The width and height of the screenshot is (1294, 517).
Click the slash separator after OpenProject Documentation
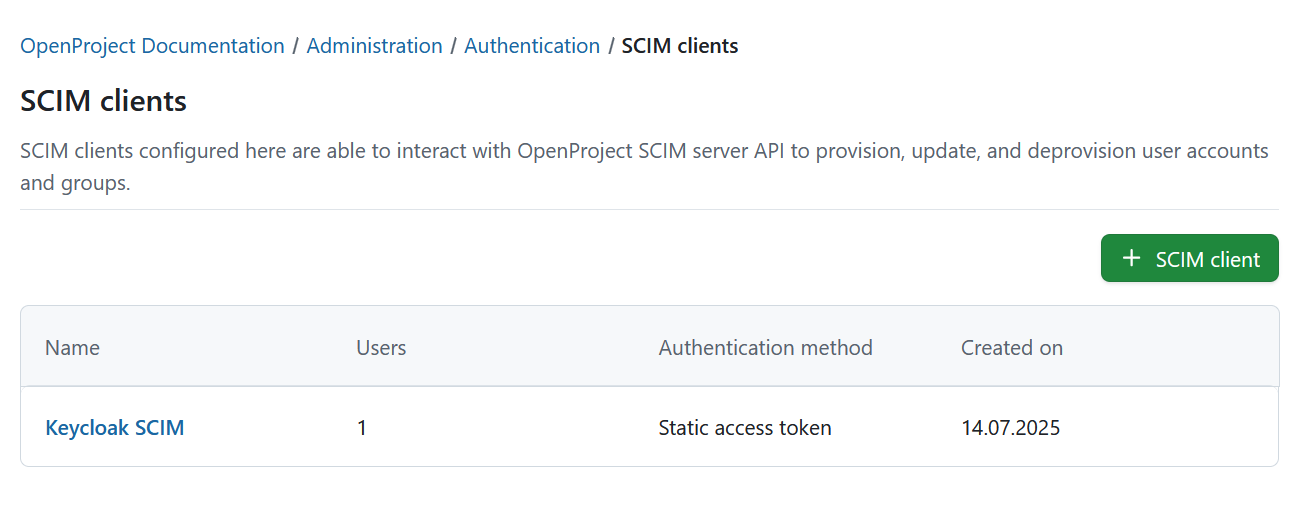(296, 46)
